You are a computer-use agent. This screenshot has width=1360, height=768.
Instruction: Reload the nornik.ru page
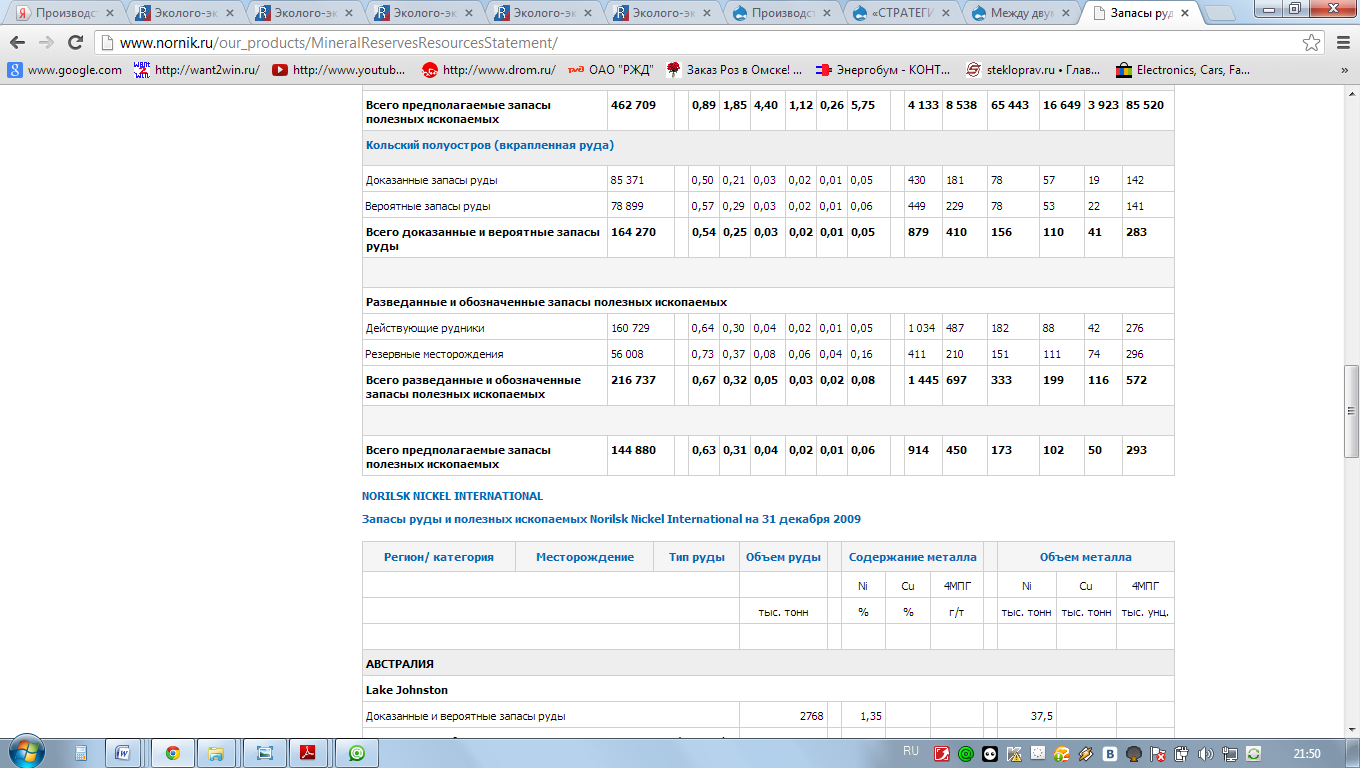coord(75,43)
